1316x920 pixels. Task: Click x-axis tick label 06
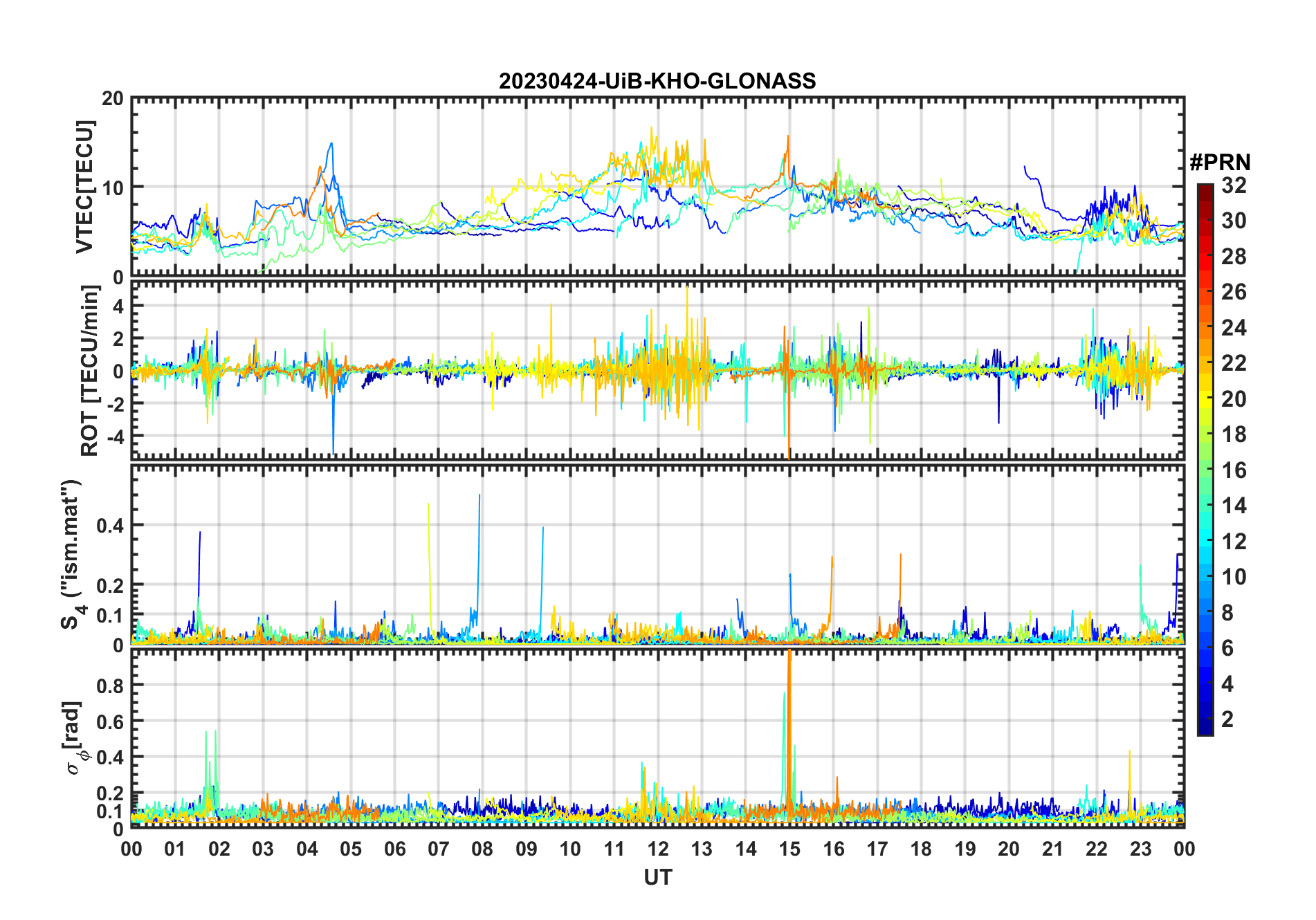click(x=394, y=849)
